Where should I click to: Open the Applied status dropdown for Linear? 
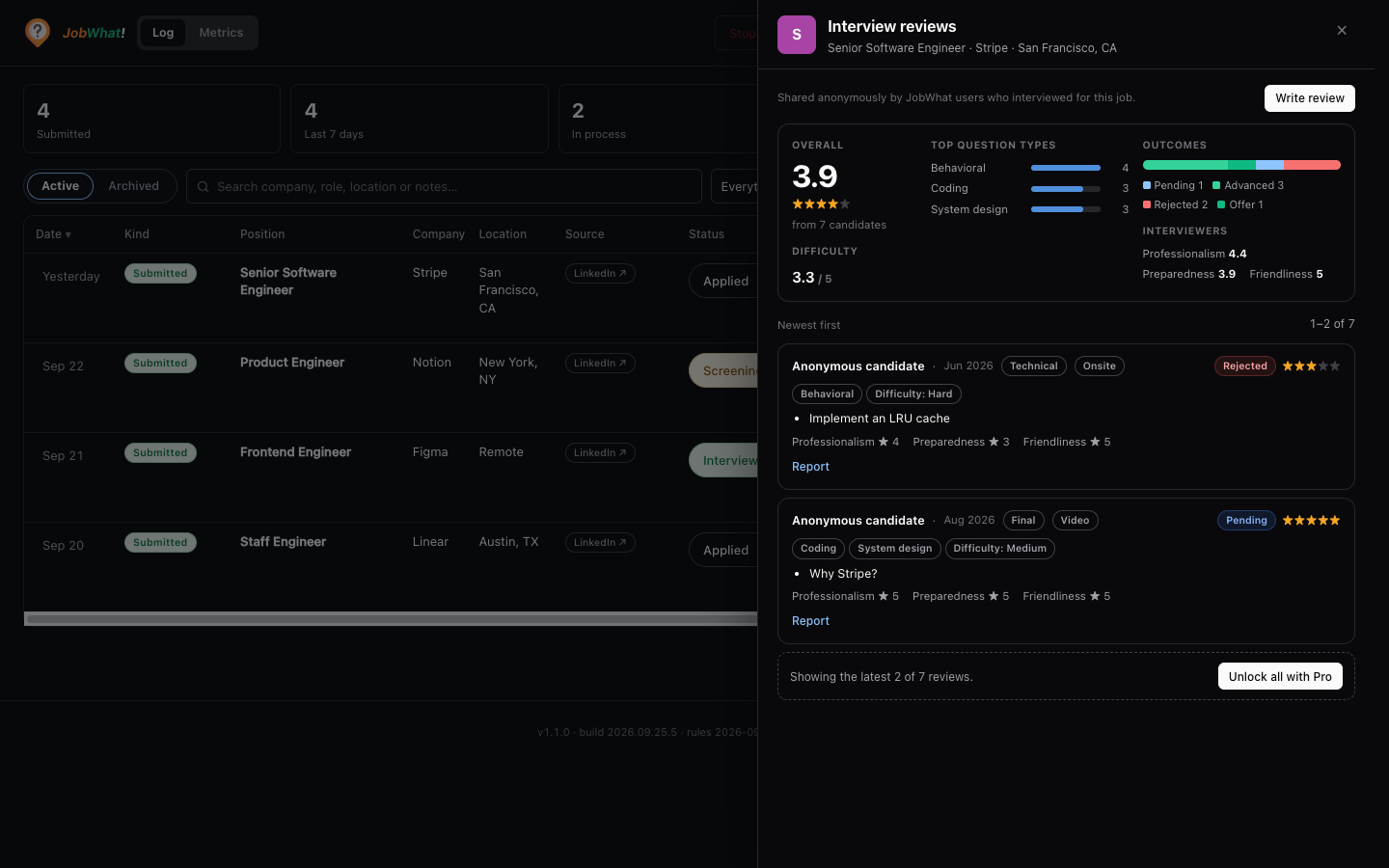tap(723, 550)
